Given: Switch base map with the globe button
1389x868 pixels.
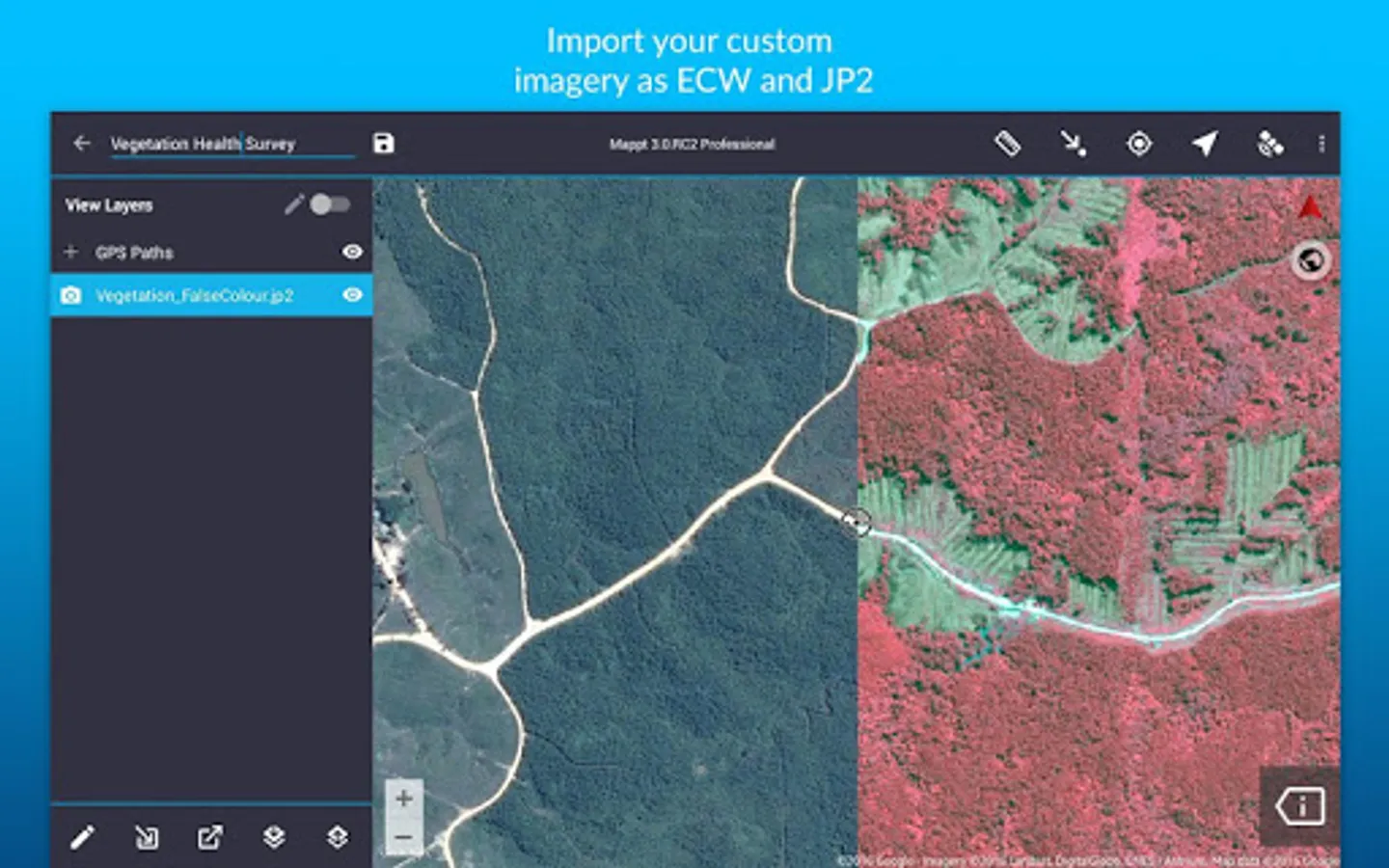Looking at the screenshot, I should 1311,260.
